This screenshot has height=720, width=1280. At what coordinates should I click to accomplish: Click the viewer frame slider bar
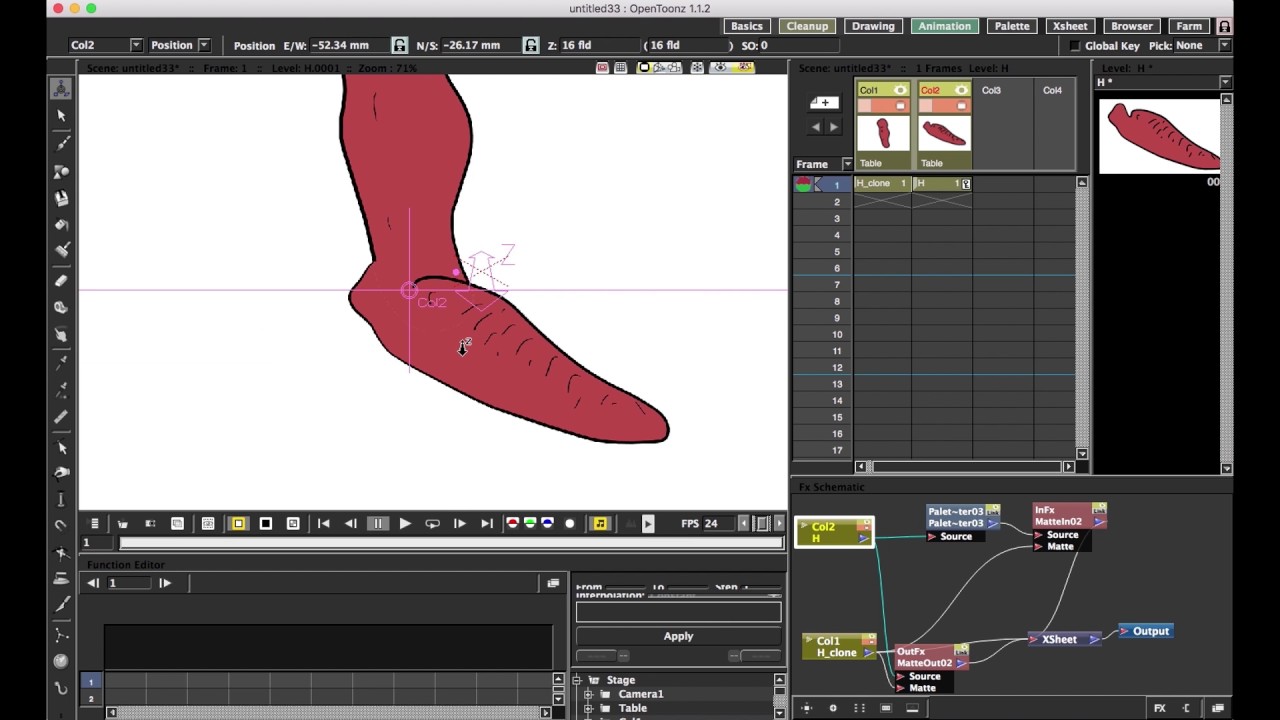(450, 542)
